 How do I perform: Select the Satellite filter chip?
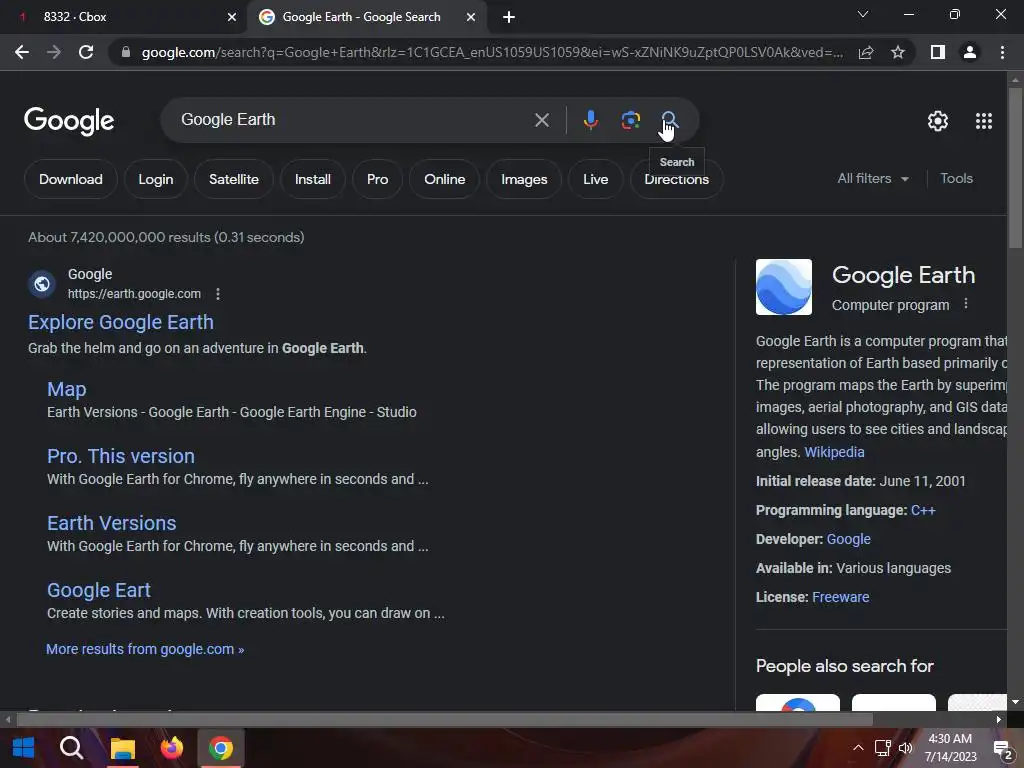(234, 179)
